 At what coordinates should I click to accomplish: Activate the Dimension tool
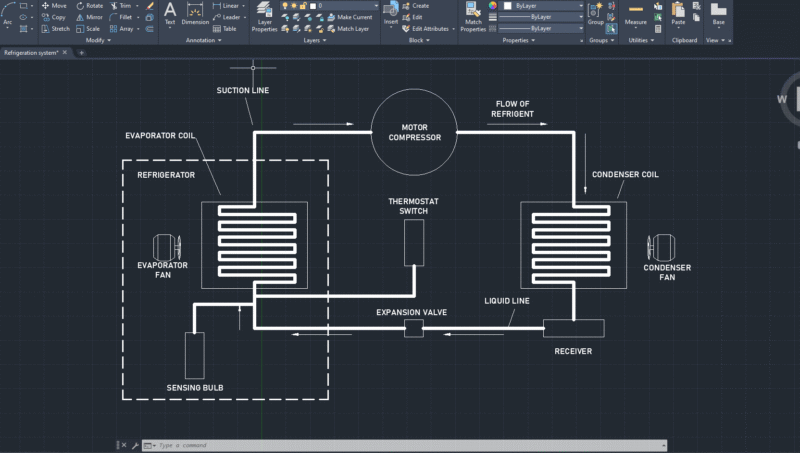[x=195, y=13]
